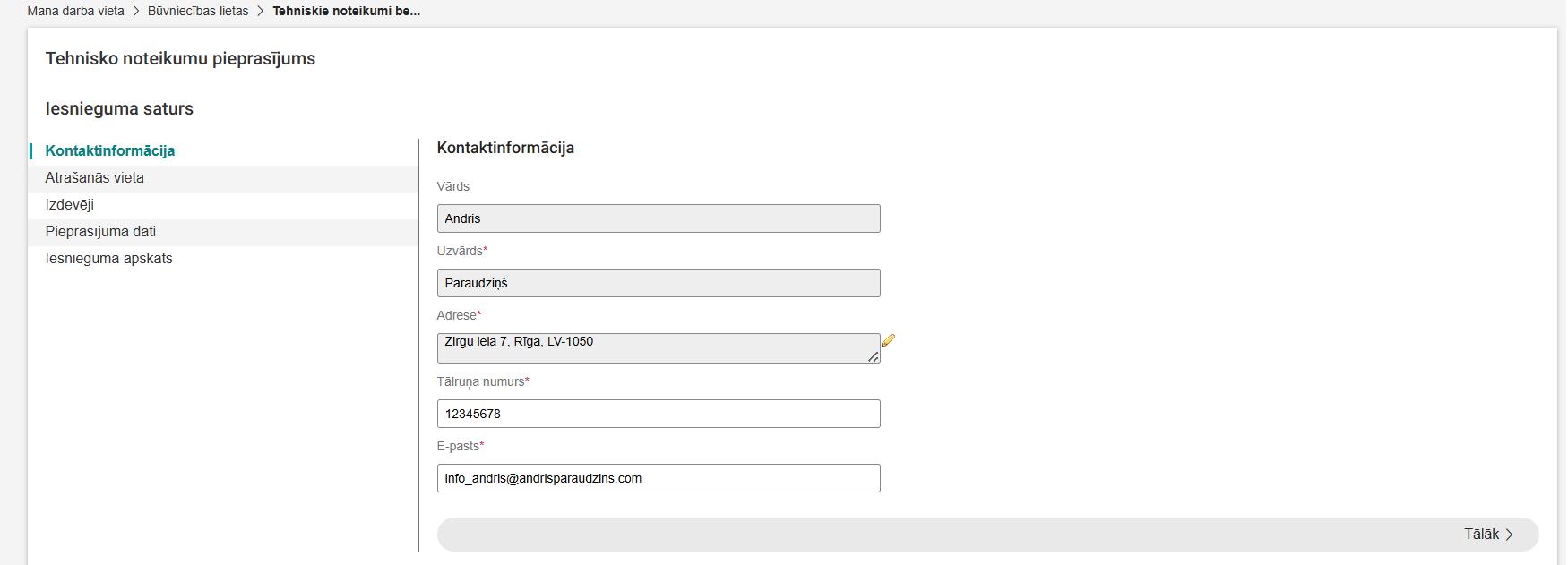Go to 'Būvniecības lietas' breadcrumb link
This screenshot has height=565, width=1568.
198,11
